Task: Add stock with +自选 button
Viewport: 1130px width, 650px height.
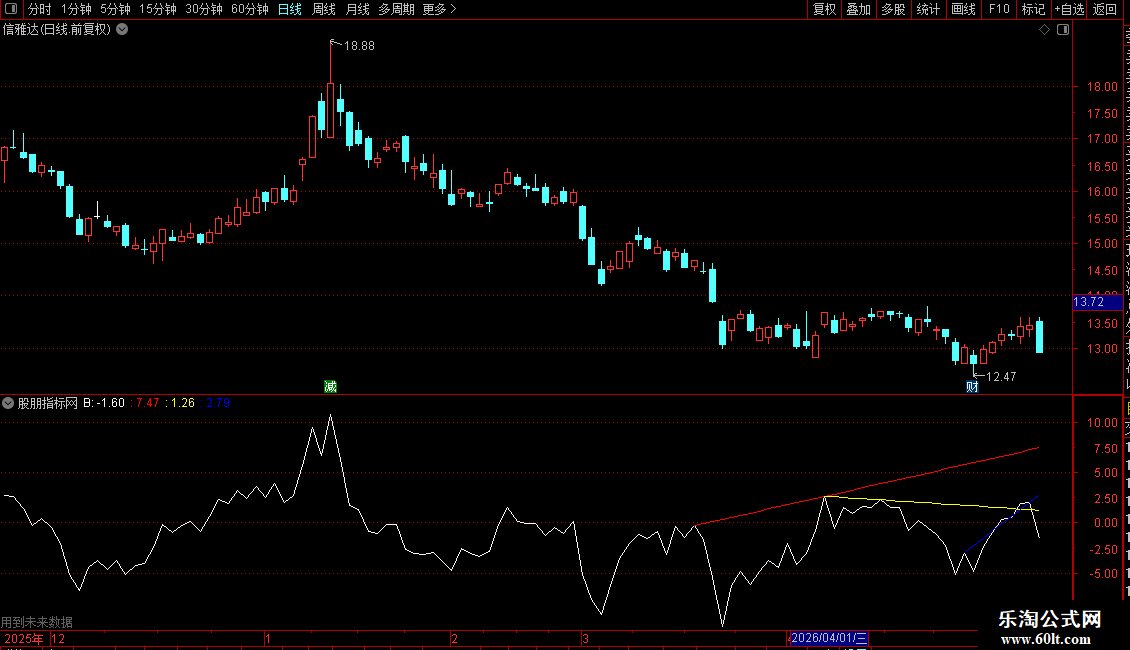Action: pos(1069,9)
